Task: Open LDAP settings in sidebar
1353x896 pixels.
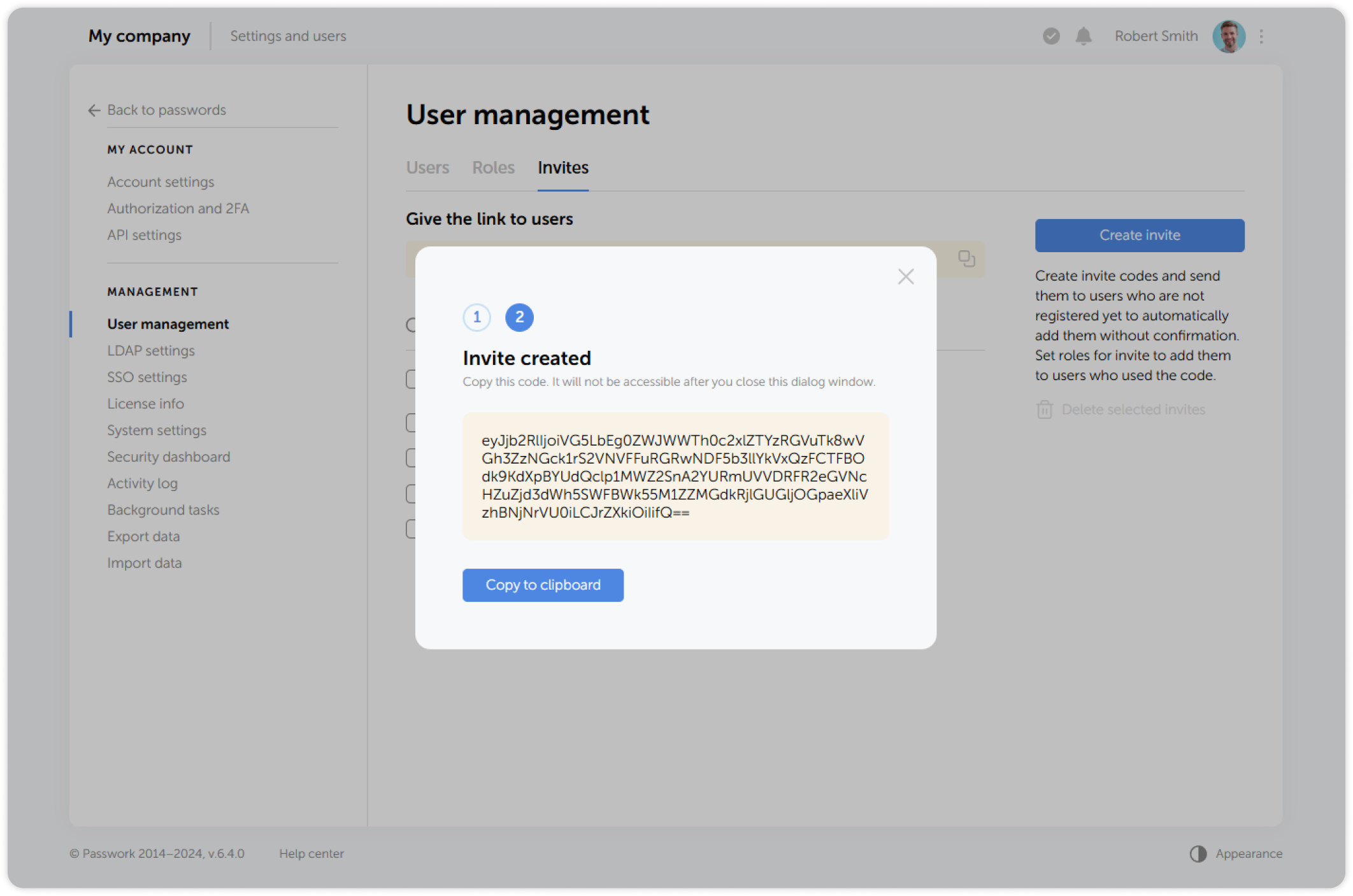Action: (151, 351)
